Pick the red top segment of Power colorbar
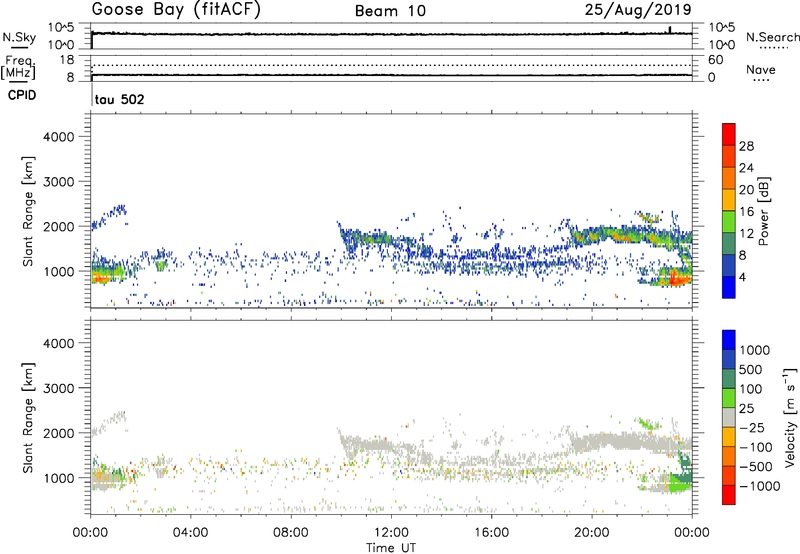Viewport: 800px width, 554px height. [x=729, y=134]
